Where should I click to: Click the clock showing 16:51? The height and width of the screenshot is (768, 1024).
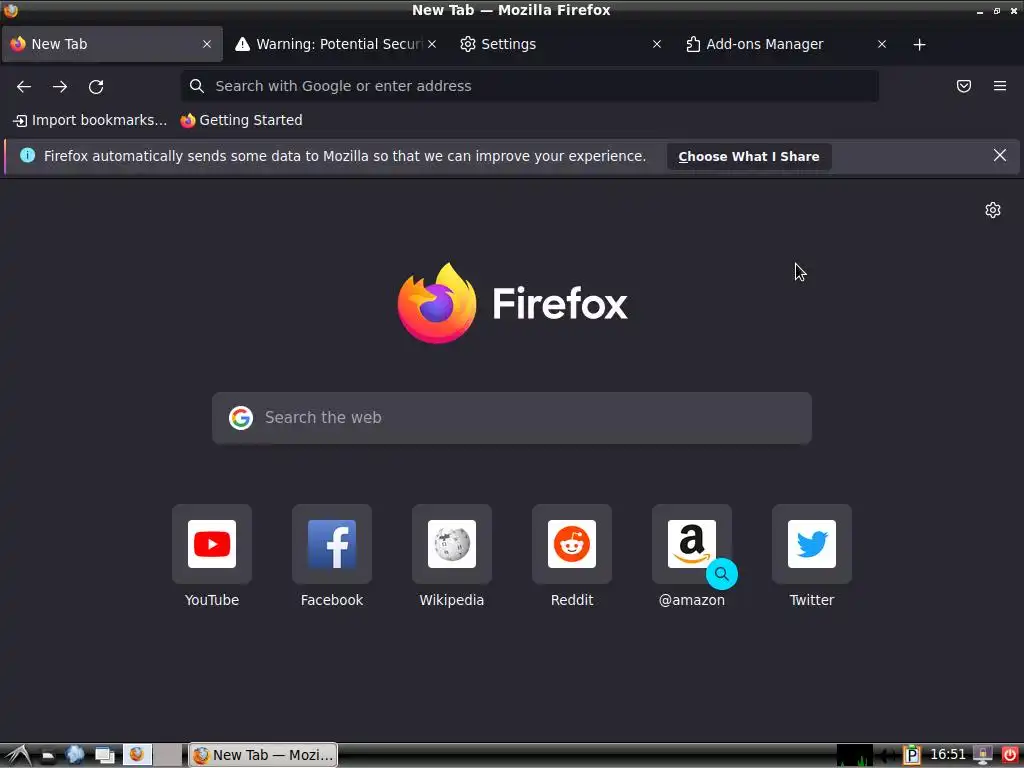click(x=948, y=755)
